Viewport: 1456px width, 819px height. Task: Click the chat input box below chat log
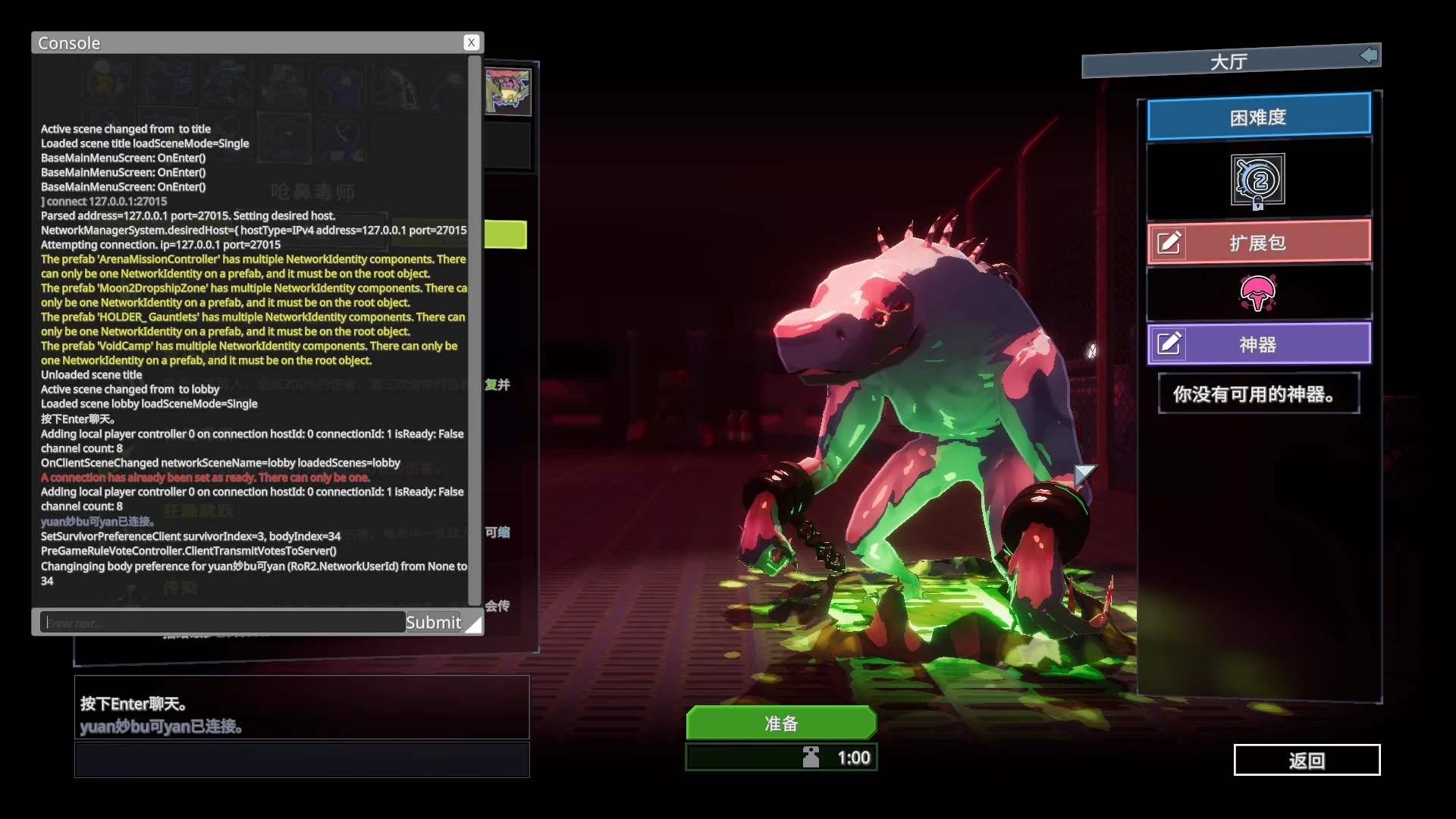[302, 759]
